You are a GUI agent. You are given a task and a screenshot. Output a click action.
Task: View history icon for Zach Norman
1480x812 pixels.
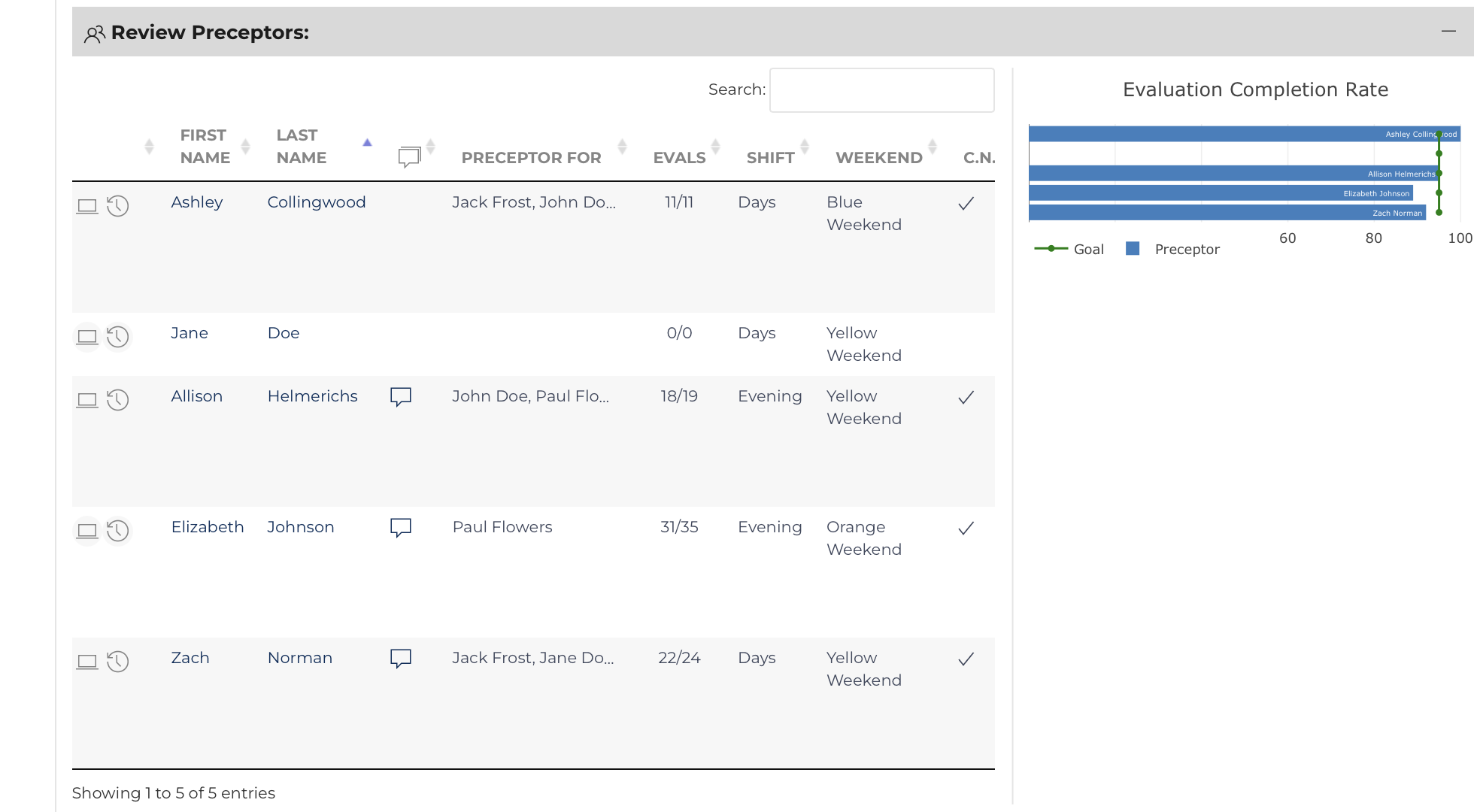click(x=118, y=662)
